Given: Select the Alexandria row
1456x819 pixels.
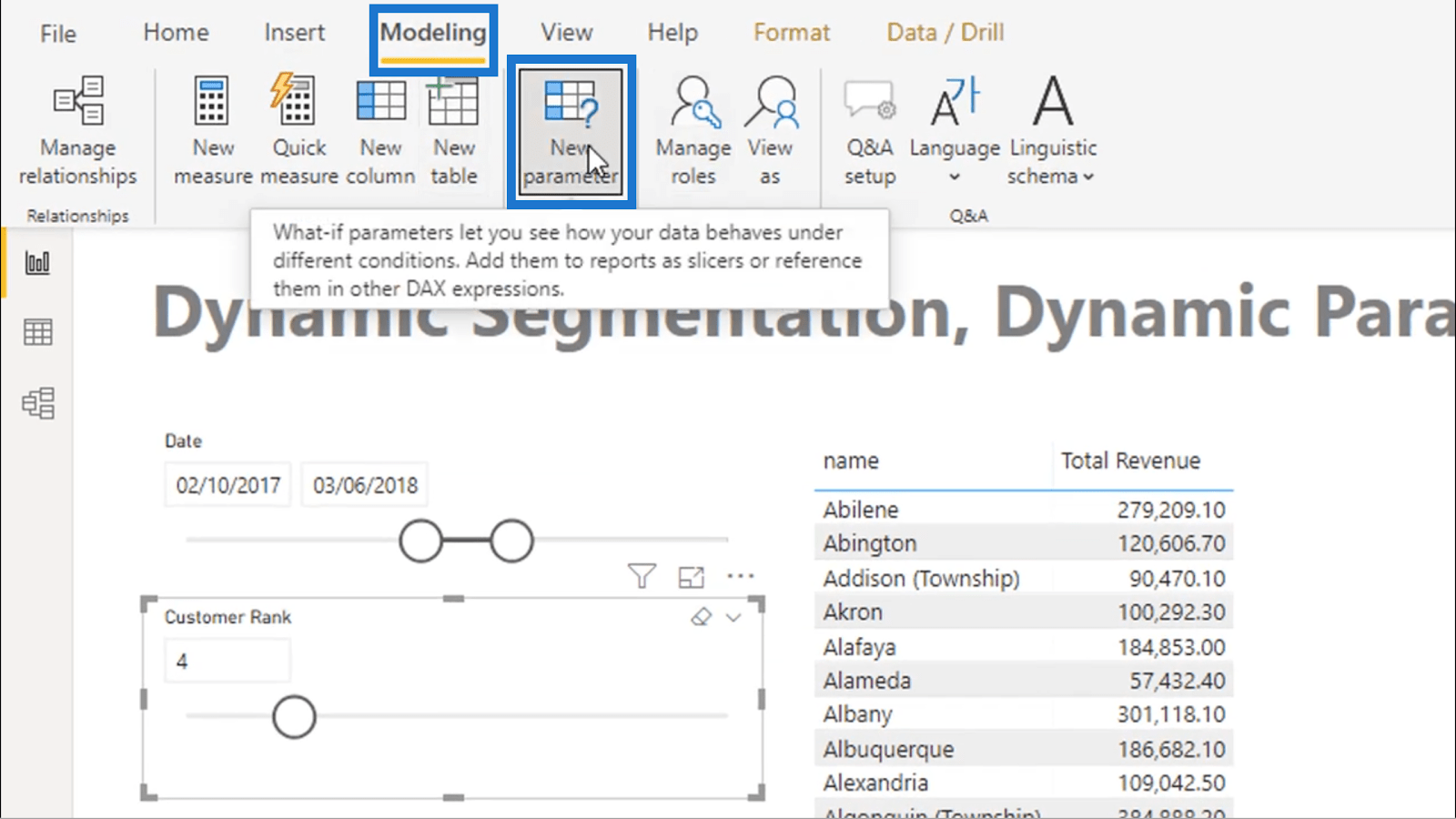Looking at the screenshot, I should point(1024,783).
